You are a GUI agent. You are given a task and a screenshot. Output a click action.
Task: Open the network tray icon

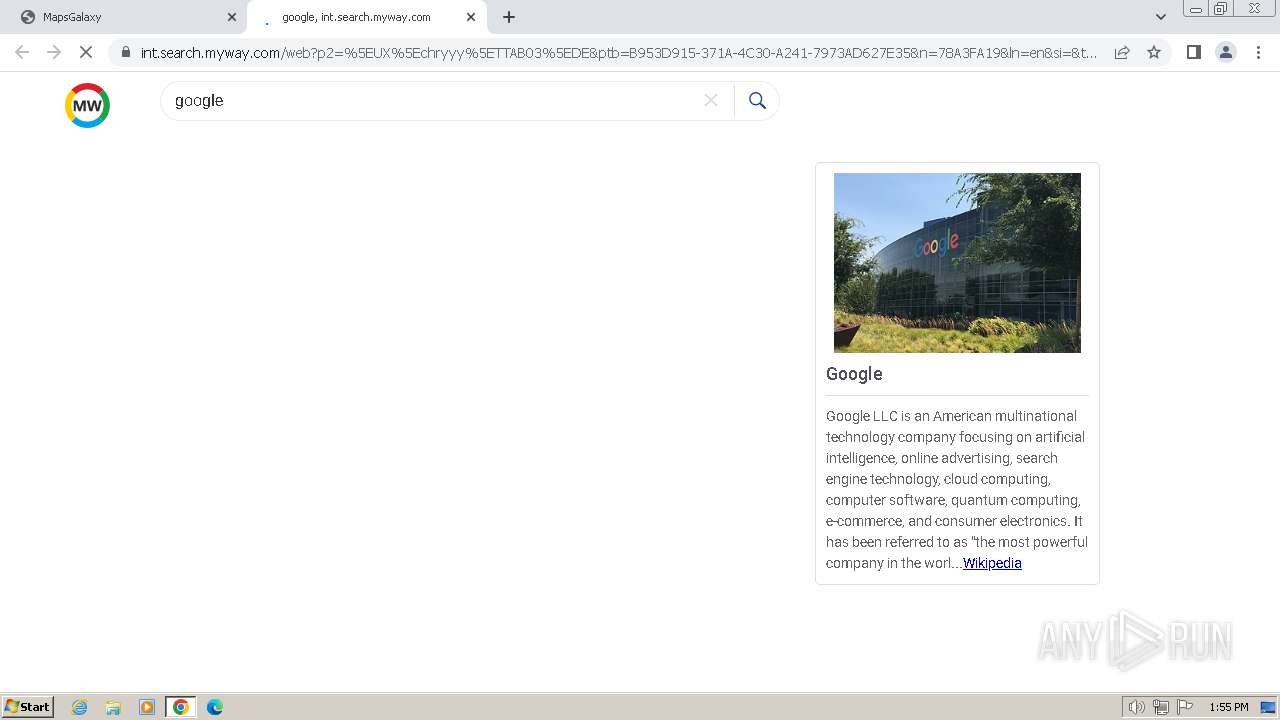1161,707
